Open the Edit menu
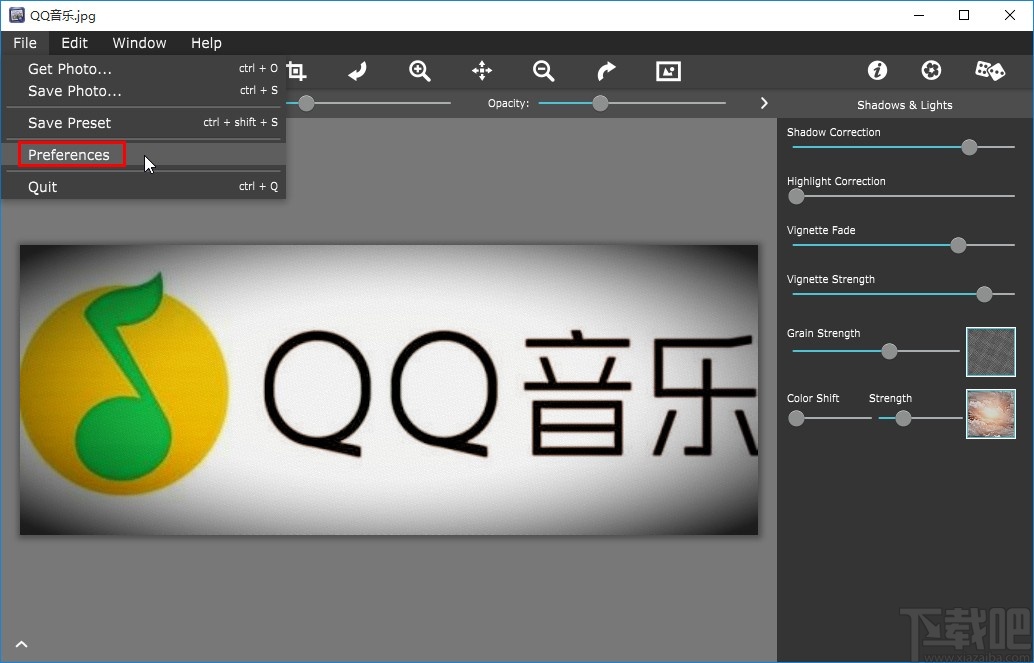Viewport: 1034px width, 663px height. [74, 43]
